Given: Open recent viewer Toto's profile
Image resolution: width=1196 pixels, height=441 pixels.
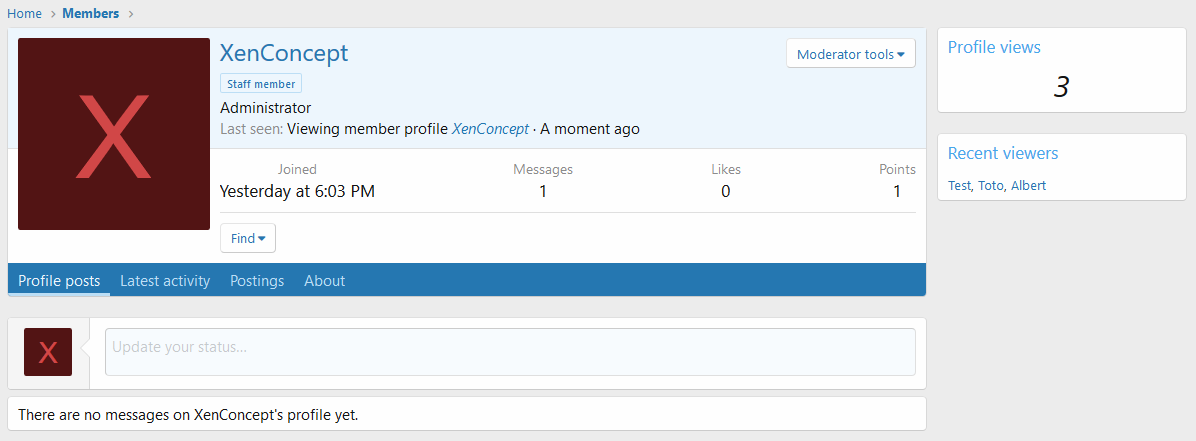Looking at the screenshot, I should tap(990, 186).
